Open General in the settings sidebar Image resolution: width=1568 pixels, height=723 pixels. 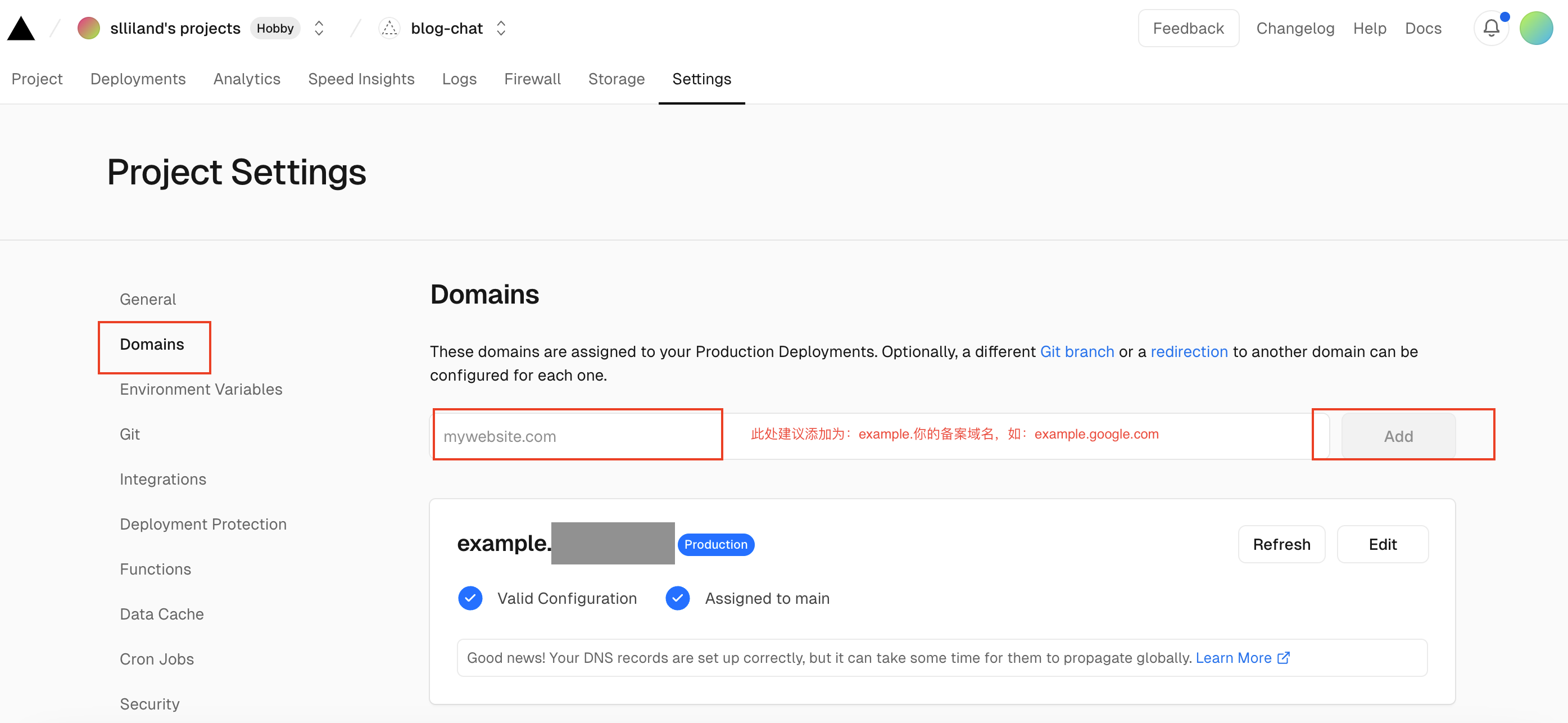click(148, 300)
